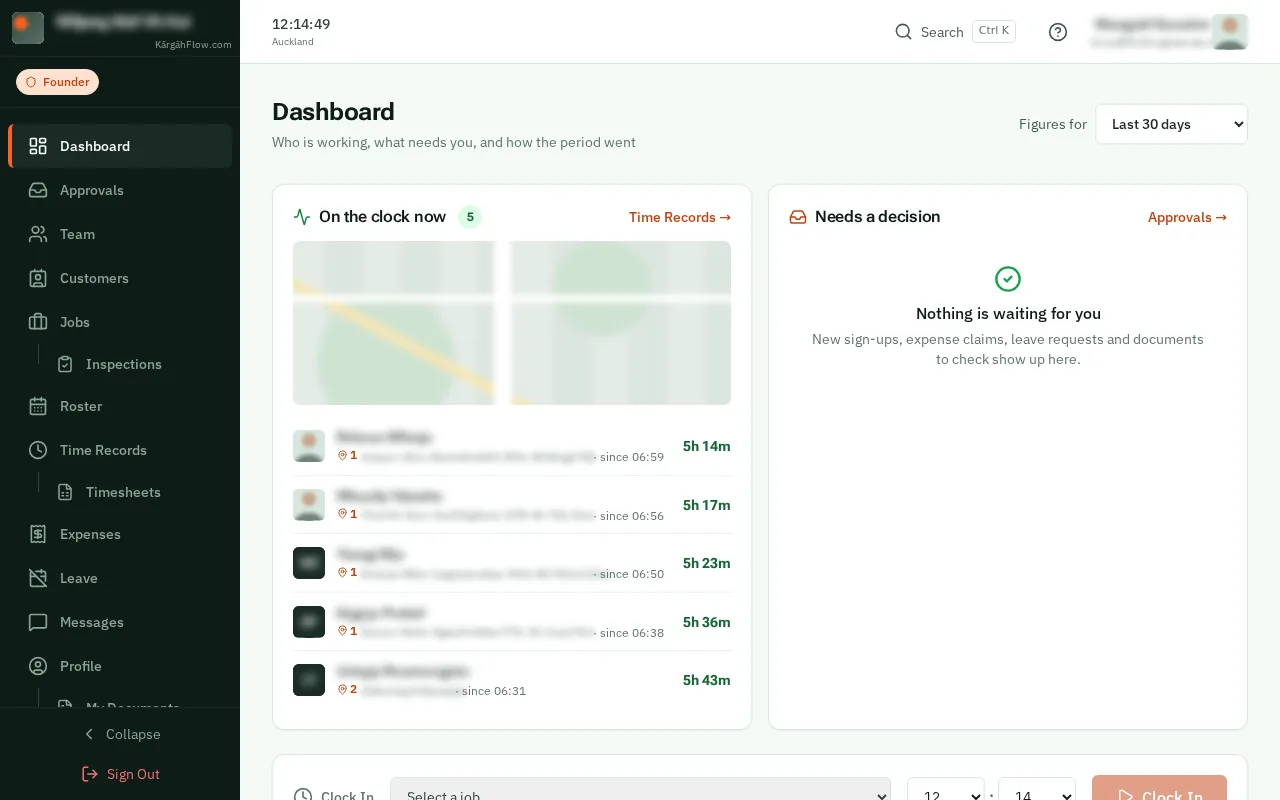The image size is (1280, 800).
Task: Click the Approvals inbox icon in sidebar
Action: coord(38,190)
